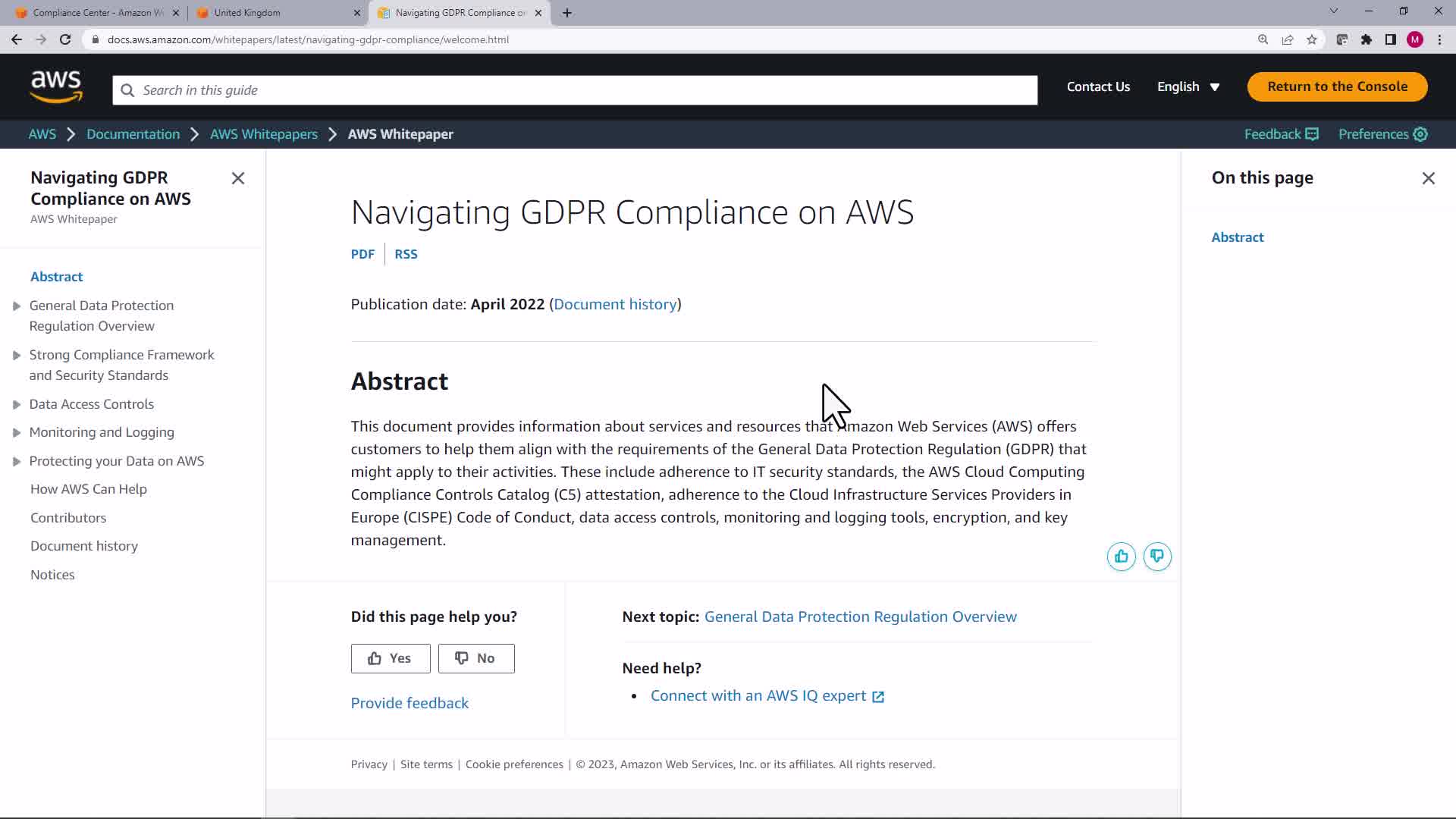Bookmark this page using the star icon
Image resolution: width=1456 pixels, height=819 pixels.
pyautogui.click(x=1312, y=39)
